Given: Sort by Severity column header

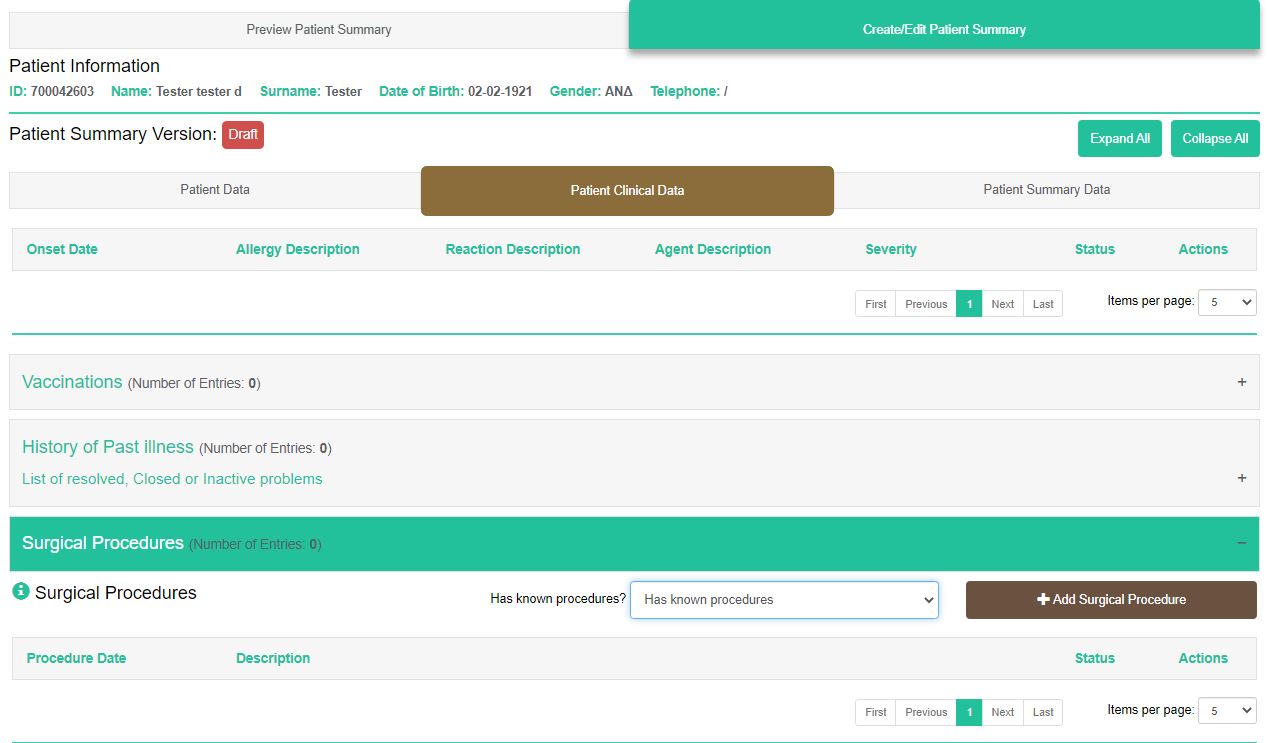Looking at the screenshot, I should [x=890, y=249].
